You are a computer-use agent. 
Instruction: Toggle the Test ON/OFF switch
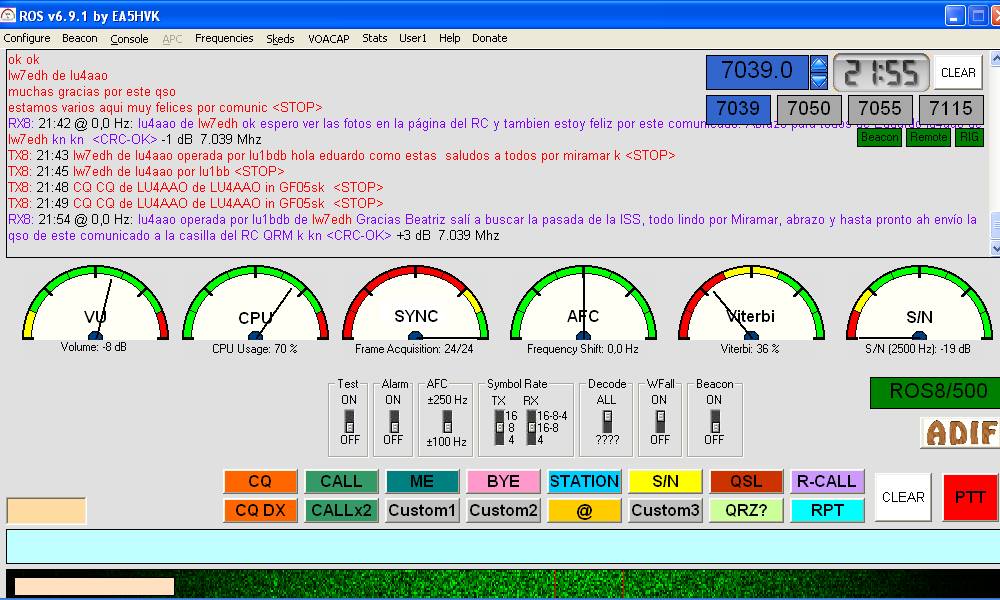click(349, 421)
